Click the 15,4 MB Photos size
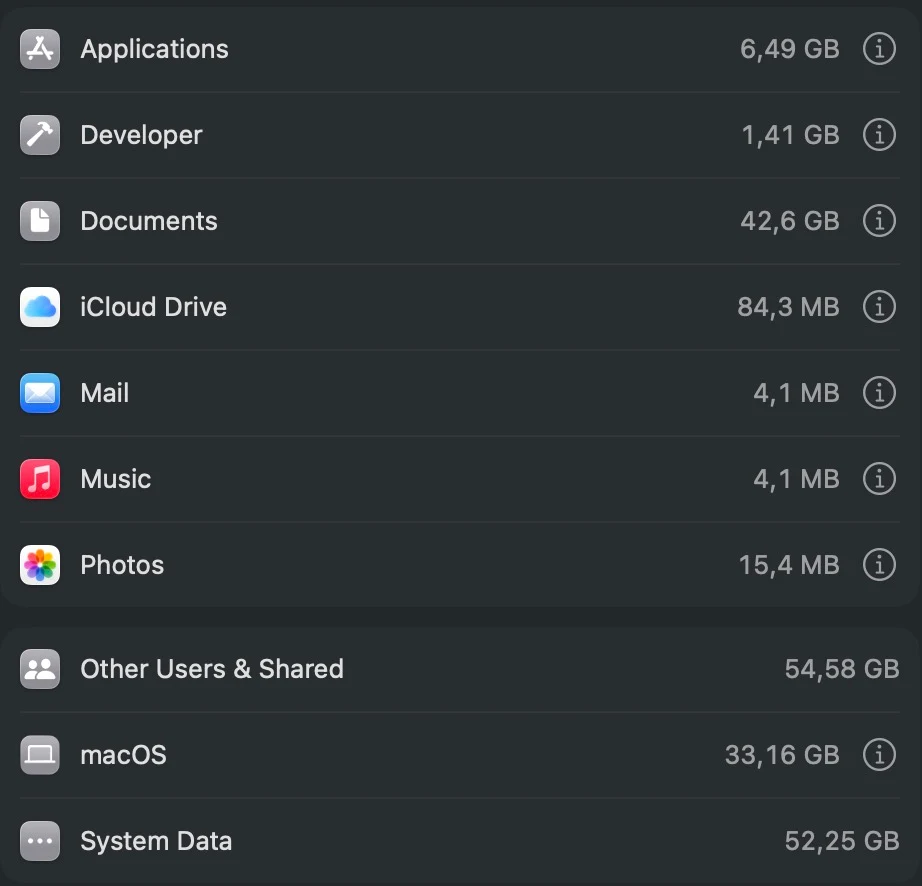The image size is (922, 886). tap(789, 565)
